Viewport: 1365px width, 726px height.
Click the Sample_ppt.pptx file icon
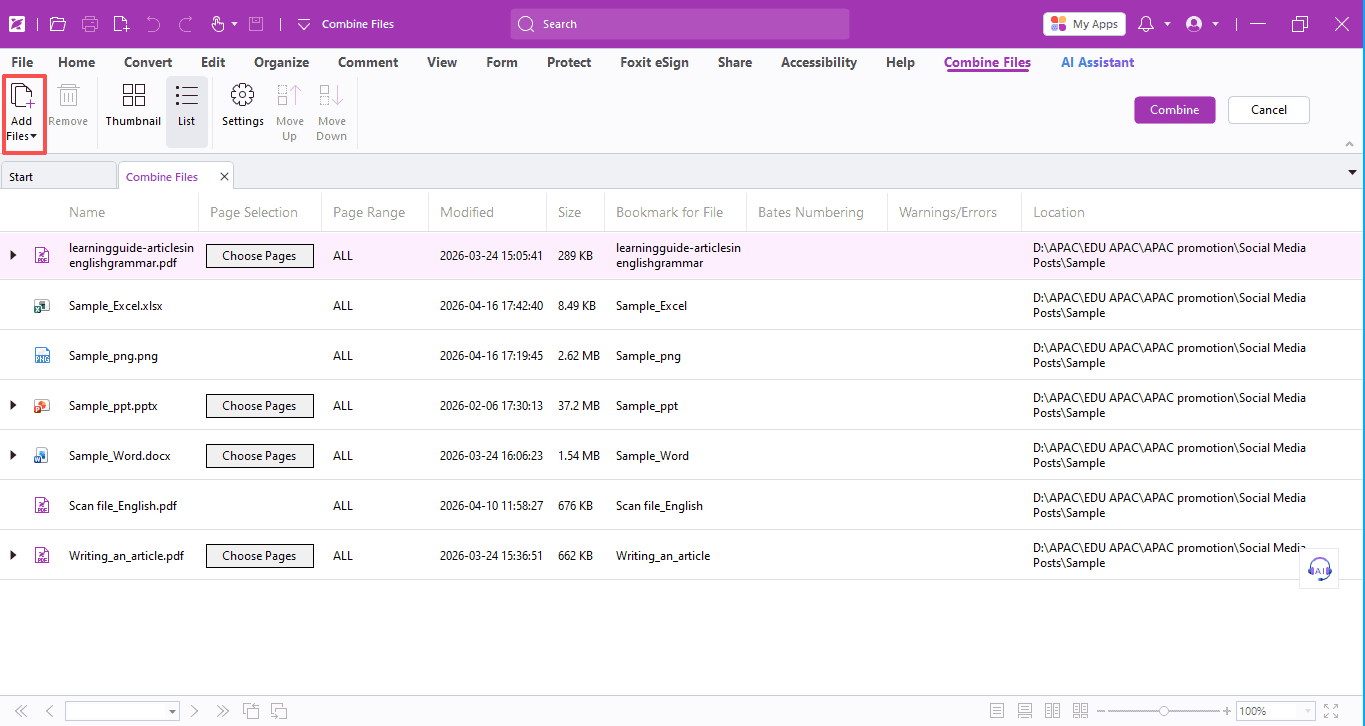point(42,406)
